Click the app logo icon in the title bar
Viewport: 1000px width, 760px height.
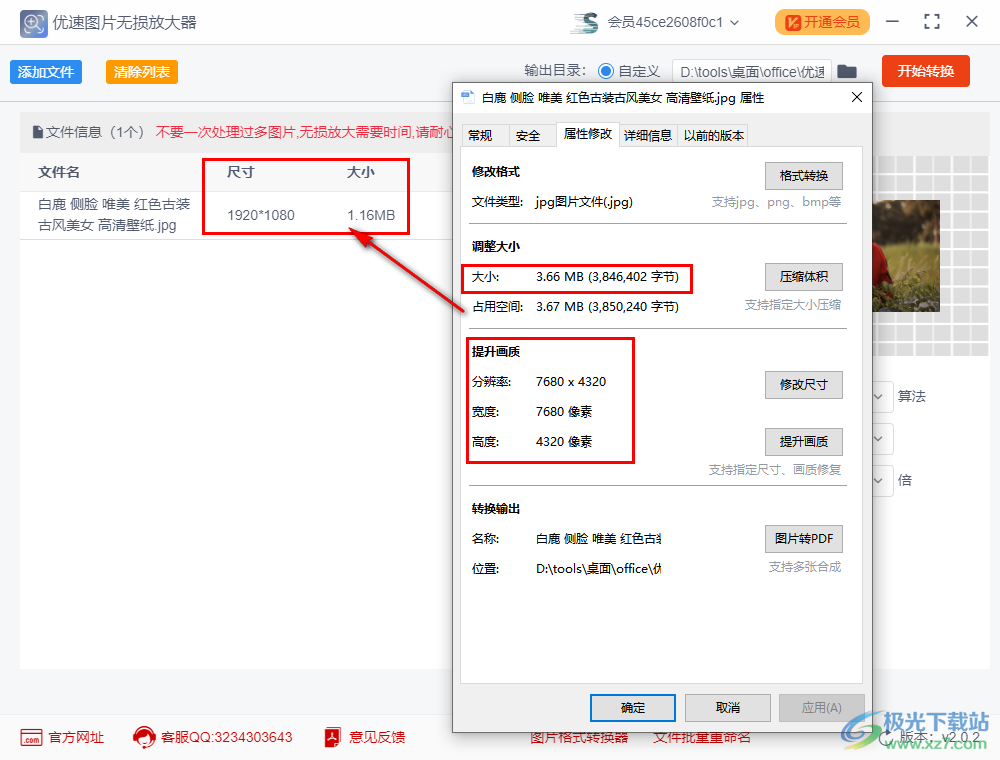click(33, 22)
